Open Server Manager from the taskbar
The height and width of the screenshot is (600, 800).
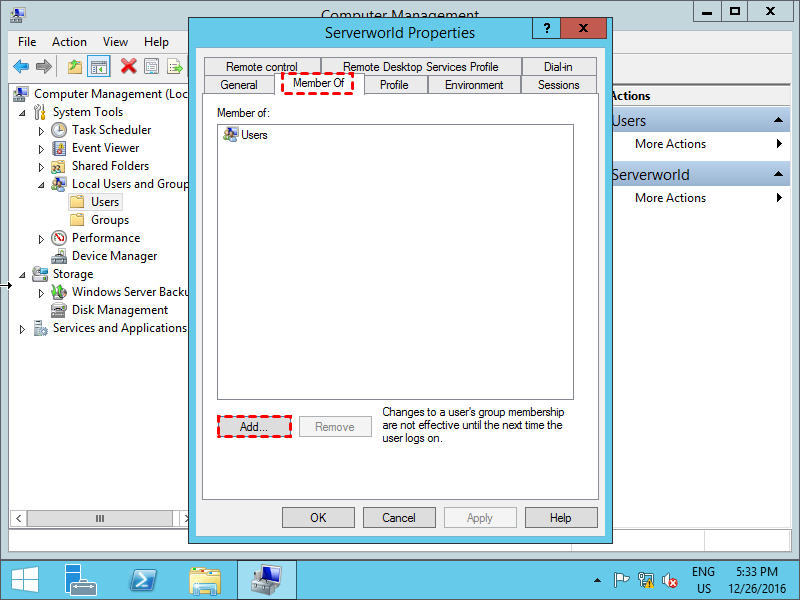coord(80,581)
